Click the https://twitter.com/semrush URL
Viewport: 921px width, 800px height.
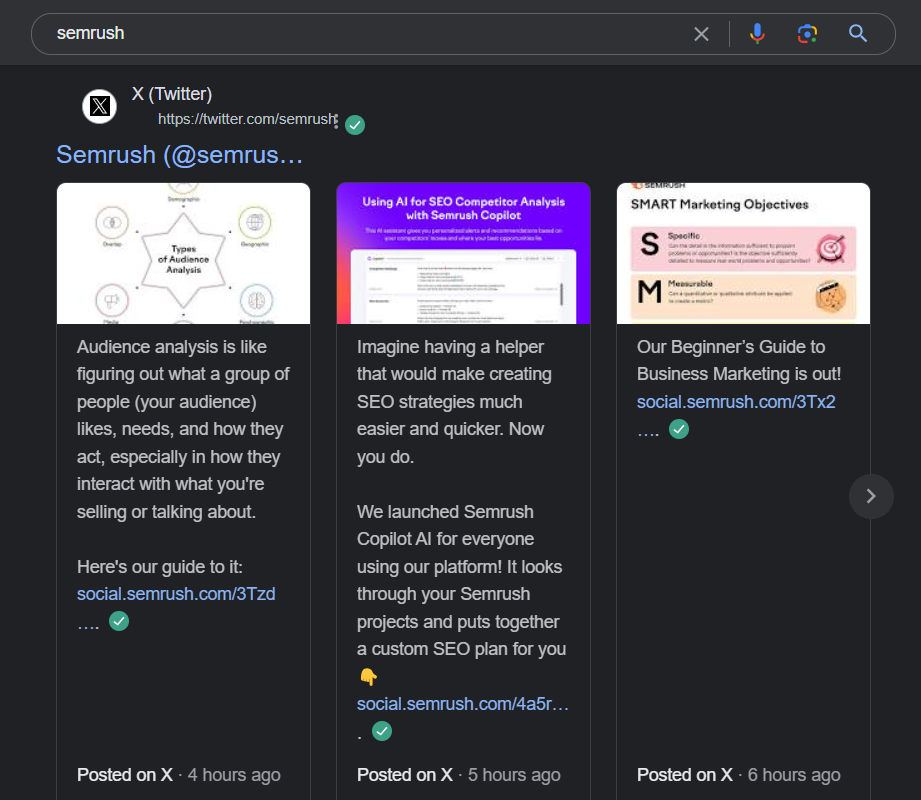point(245,118)
